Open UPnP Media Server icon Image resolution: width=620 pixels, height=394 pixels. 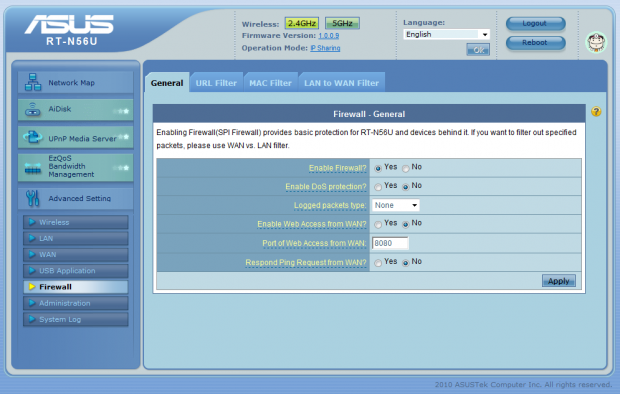point(32,137)
